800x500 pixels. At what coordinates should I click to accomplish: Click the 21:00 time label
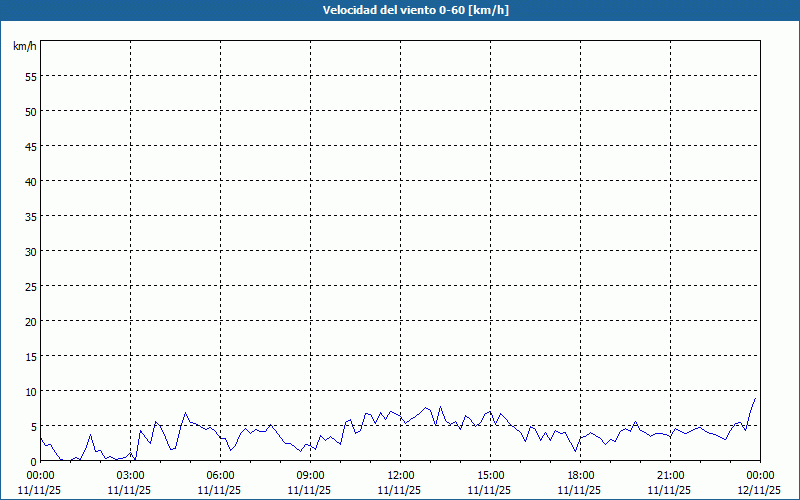(x=670, y=475)
